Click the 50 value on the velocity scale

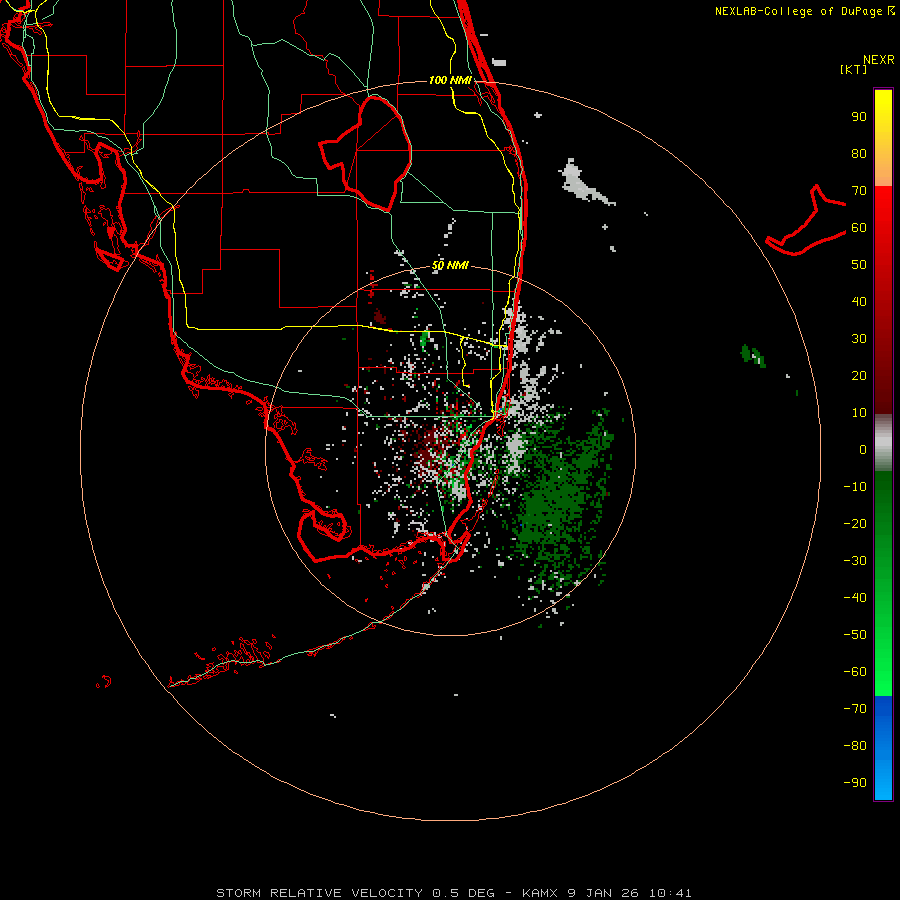859,265
